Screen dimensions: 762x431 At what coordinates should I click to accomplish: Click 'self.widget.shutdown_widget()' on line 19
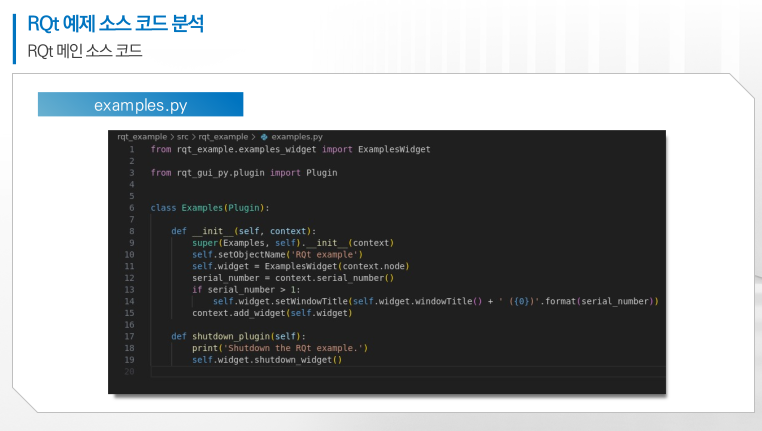(x=267, y=360)
